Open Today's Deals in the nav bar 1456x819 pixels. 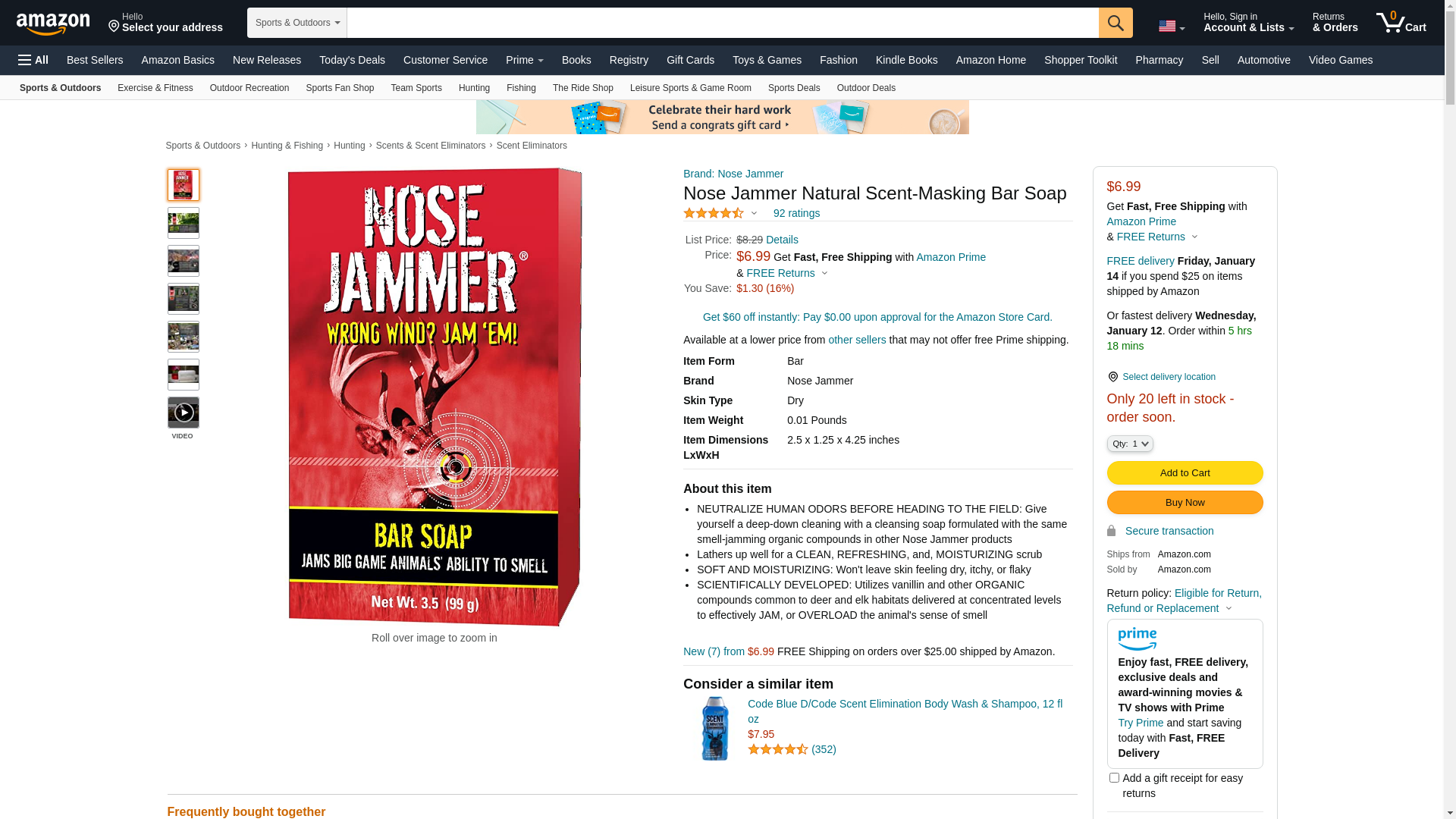(x=352, y=60)
